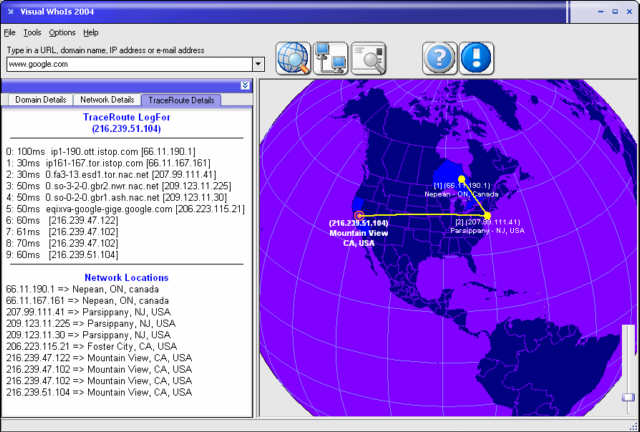Click the title bar X icon at left
The image size is (640, 432).
(x=11, y=12)
